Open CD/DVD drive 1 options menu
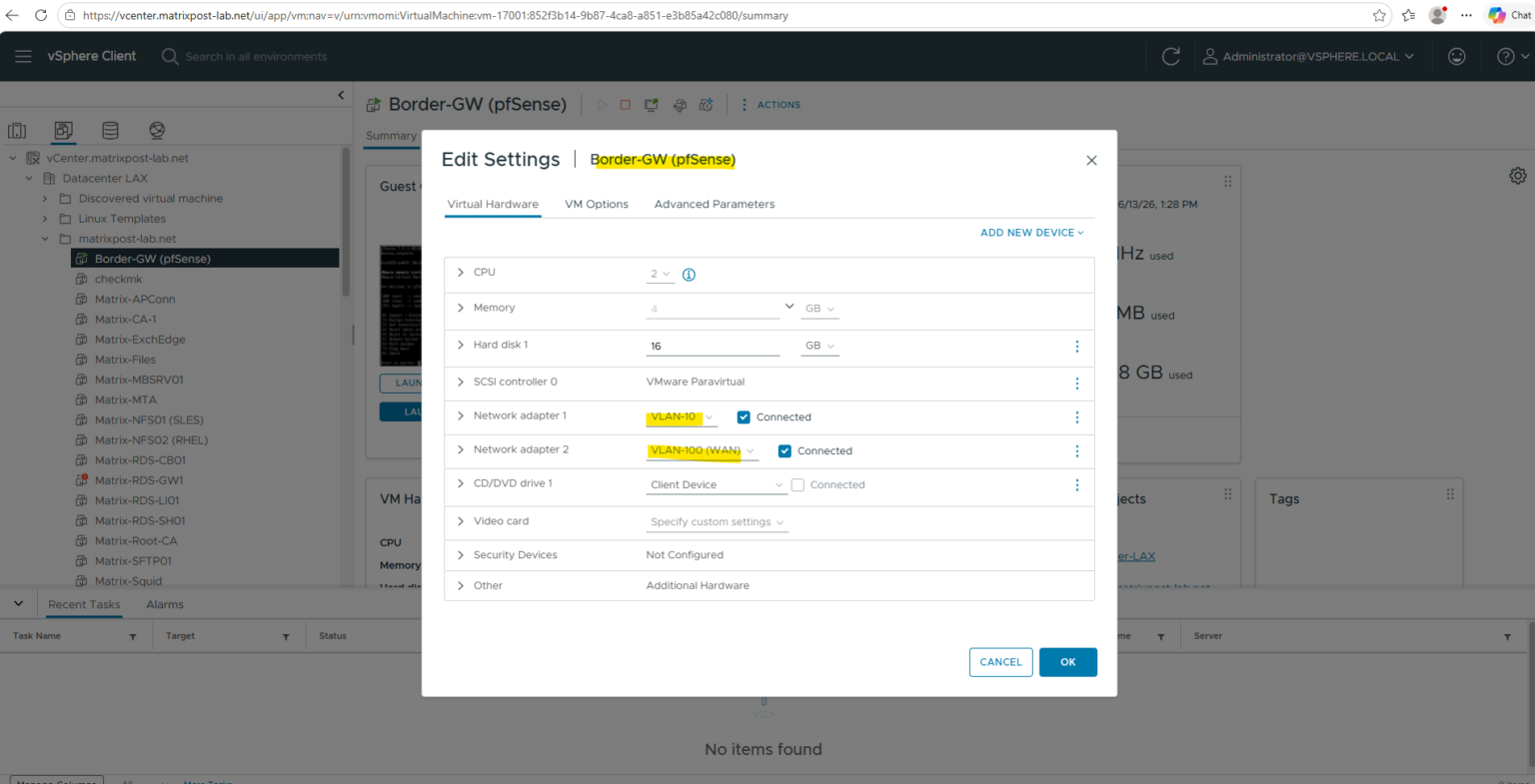The image size is (1535, 784). (1076, 485)
